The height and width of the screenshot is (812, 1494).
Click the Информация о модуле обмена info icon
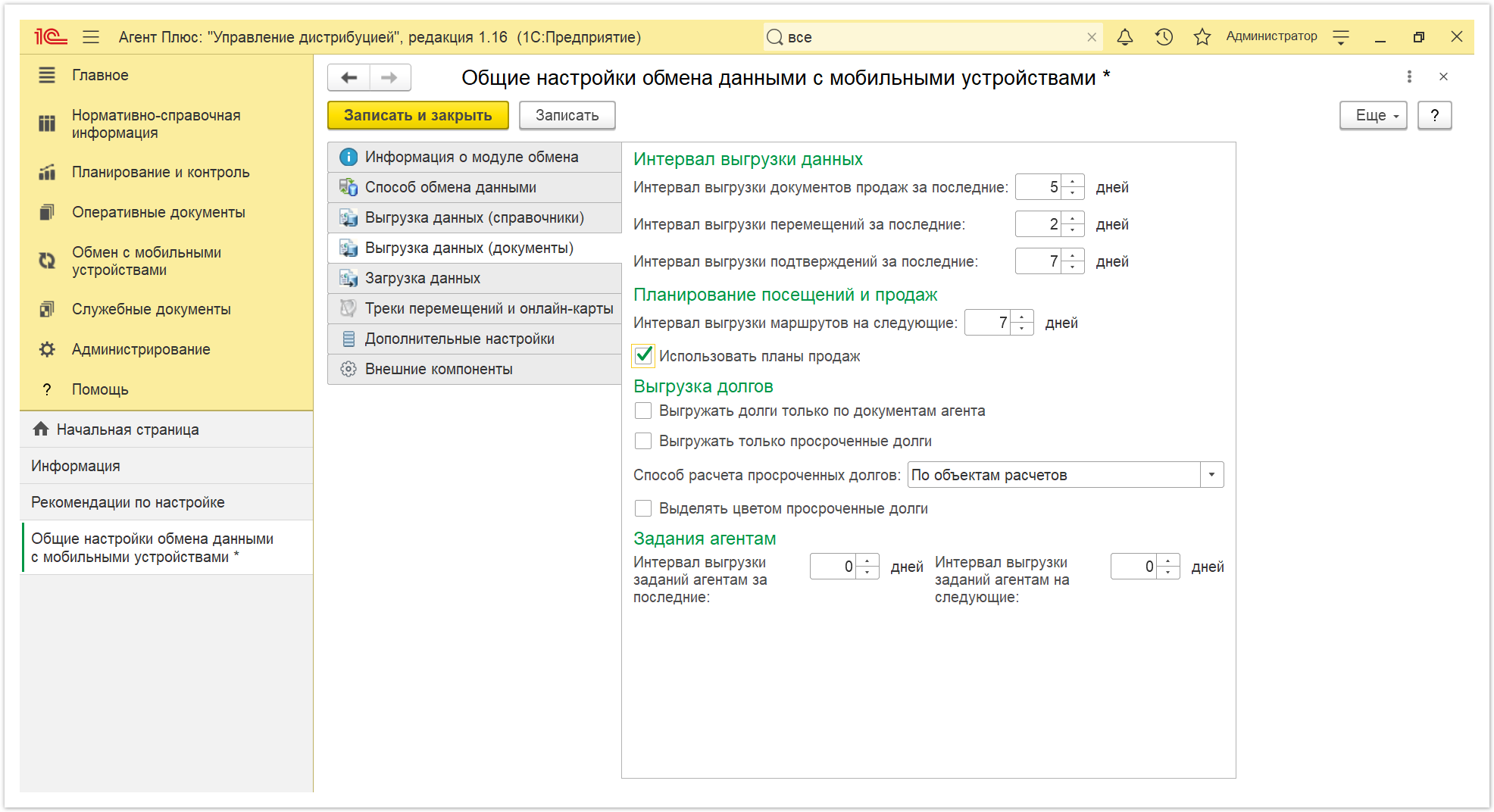(348, 157)
